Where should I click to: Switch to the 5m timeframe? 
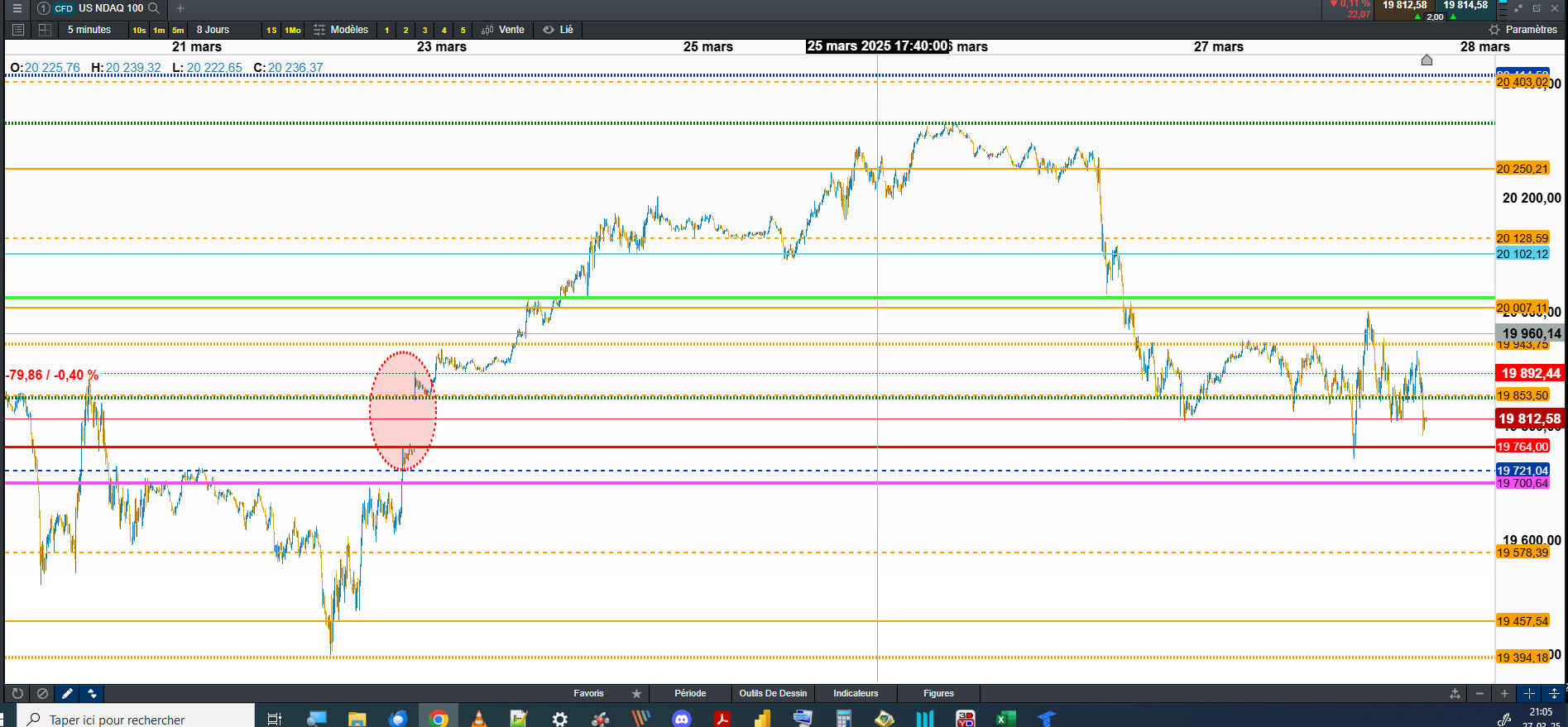(178, 30)
